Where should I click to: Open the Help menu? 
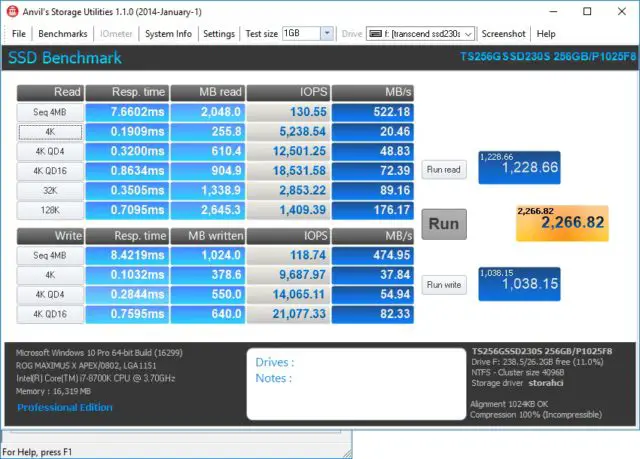tap(546, 34)
